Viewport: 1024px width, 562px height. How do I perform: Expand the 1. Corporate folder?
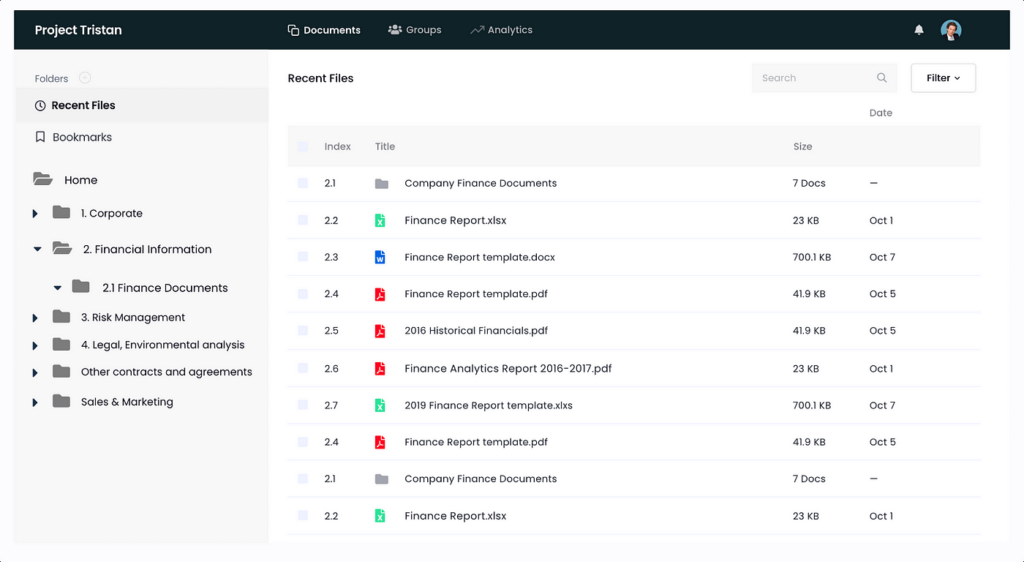(x=35, y=214)
